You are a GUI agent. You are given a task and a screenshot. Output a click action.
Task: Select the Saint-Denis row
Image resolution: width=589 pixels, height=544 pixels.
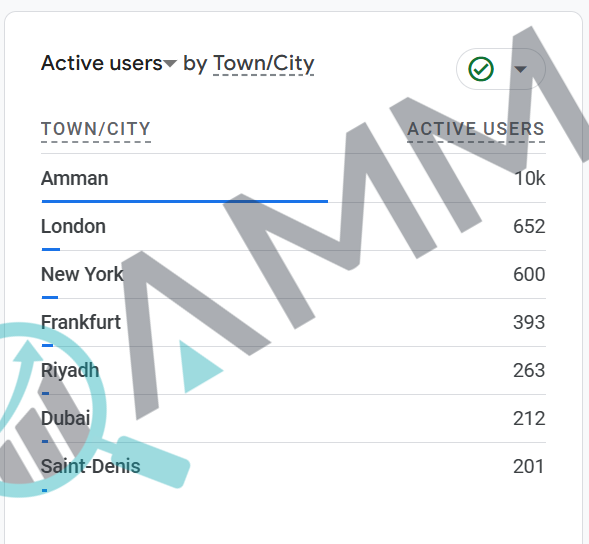pos(293,467)
